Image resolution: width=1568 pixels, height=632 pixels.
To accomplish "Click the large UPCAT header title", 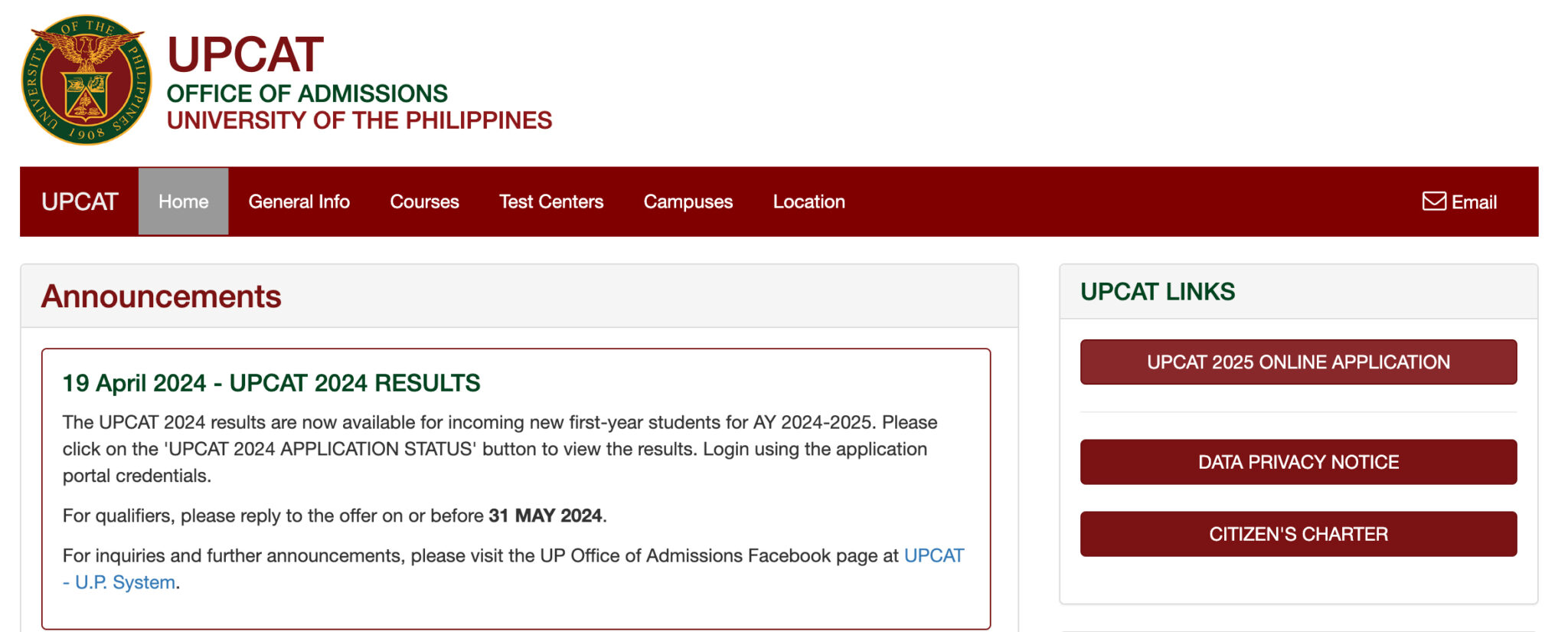I will (245, 55).
